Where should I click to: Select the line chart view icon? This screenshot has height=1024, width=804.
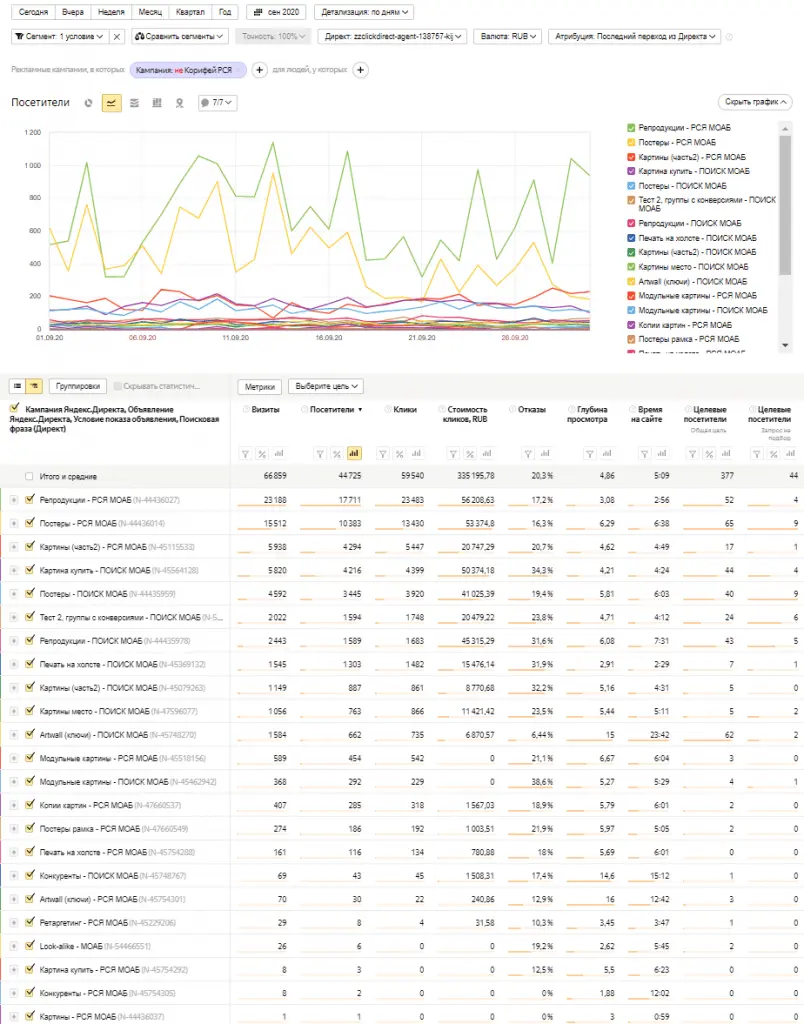click(112, 102)
